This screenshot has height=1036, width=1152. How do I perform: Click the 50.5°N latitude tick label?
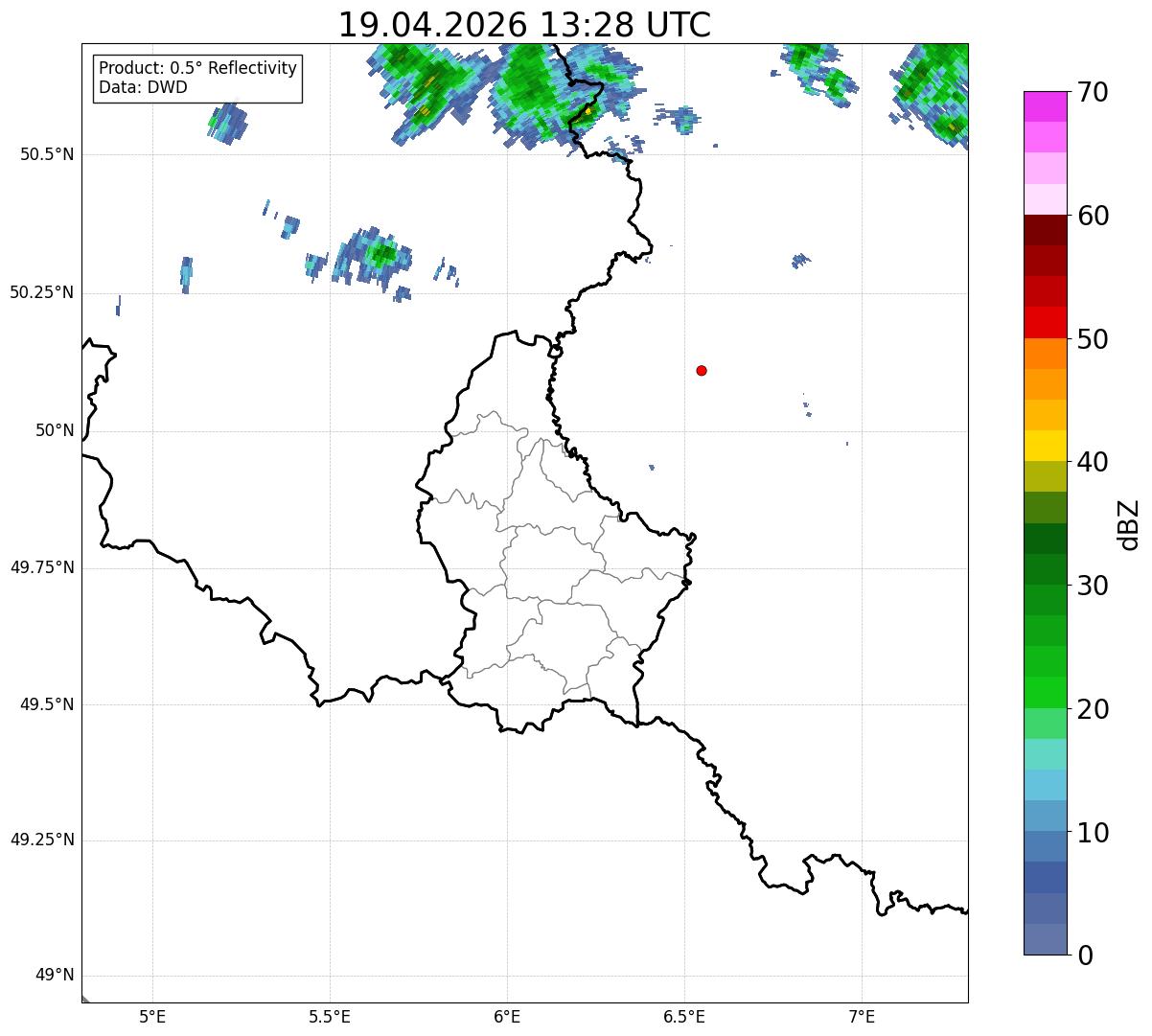pyautogui.click(x=47, y=155)
